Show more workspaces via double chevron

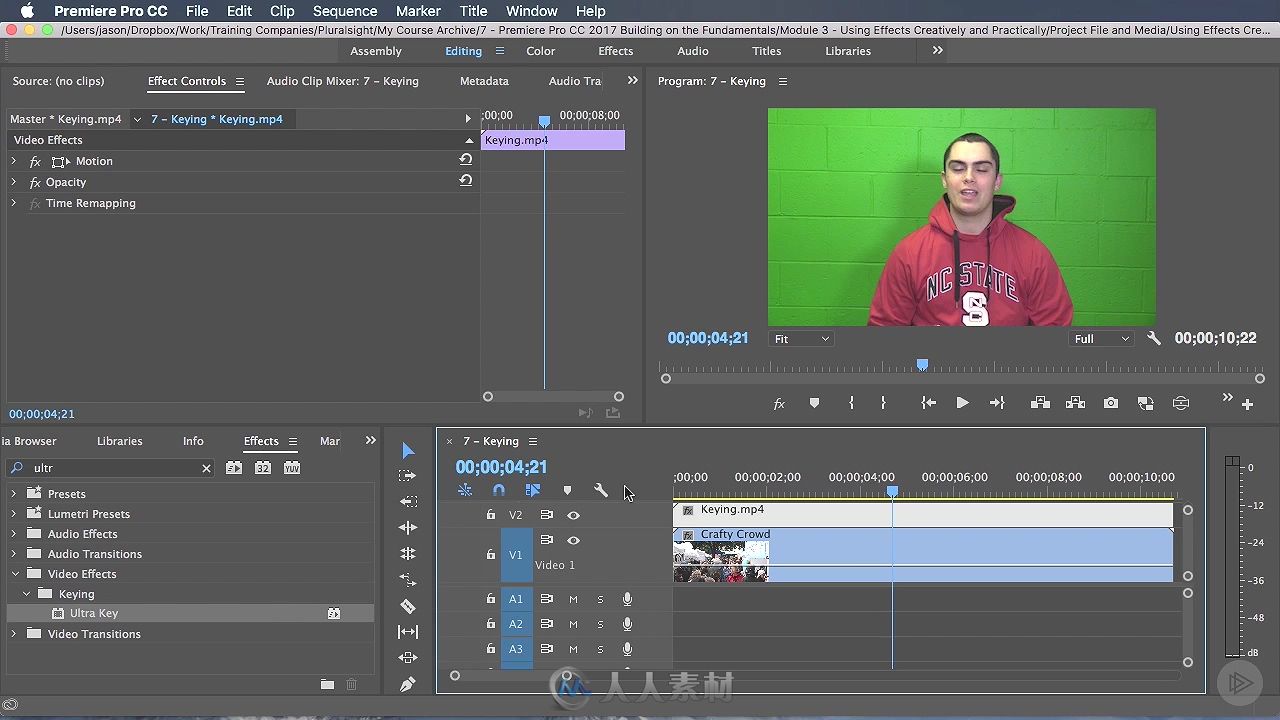(937, 50)
